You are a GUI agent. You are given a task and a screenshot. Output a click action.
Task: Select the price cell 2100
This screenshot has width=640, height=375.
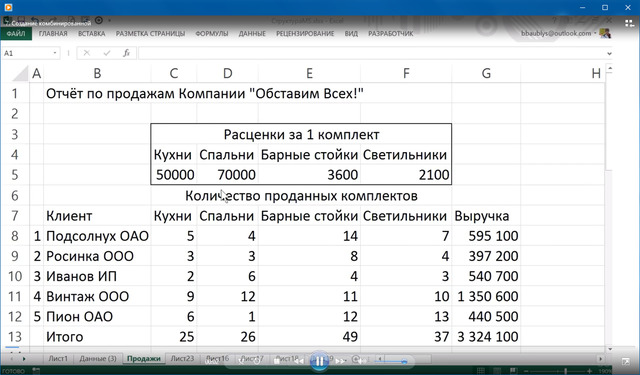406,175
